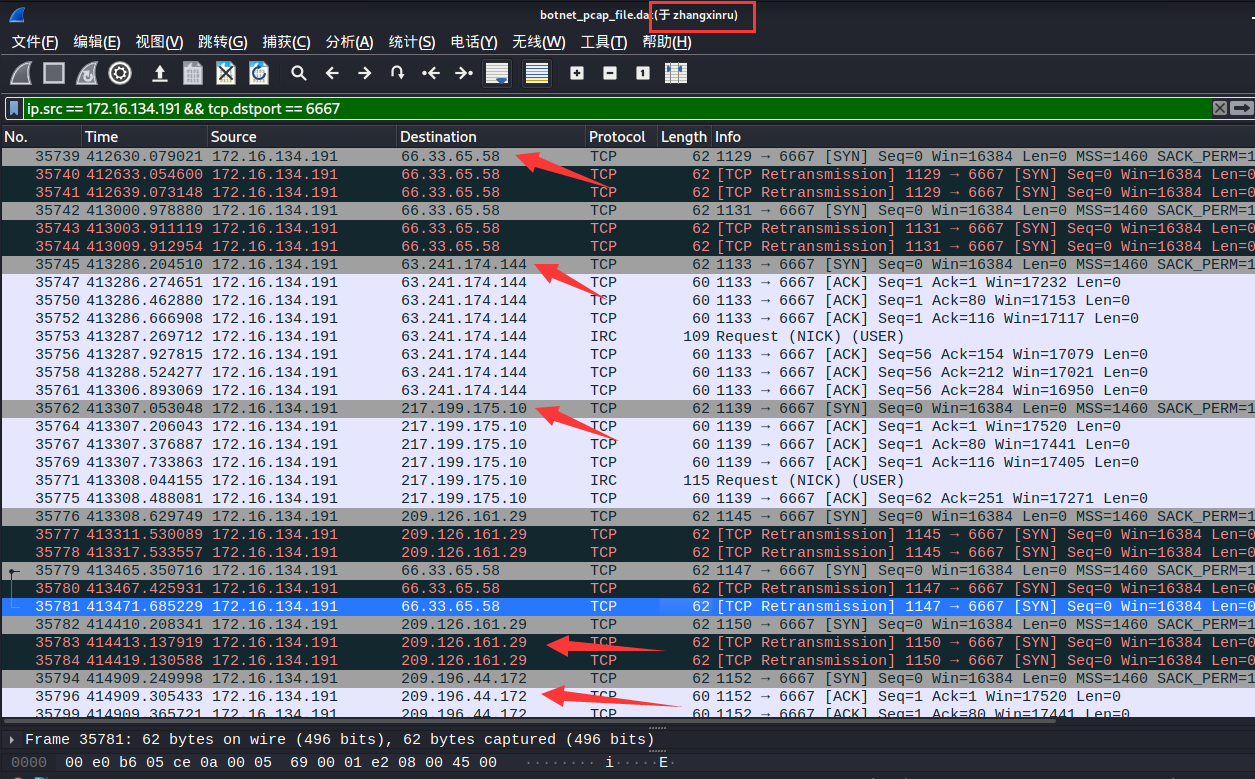The height and width of the screenshot is (779, 1255).
Task: Apply the display filter arrow
Action: (1242, 108)
